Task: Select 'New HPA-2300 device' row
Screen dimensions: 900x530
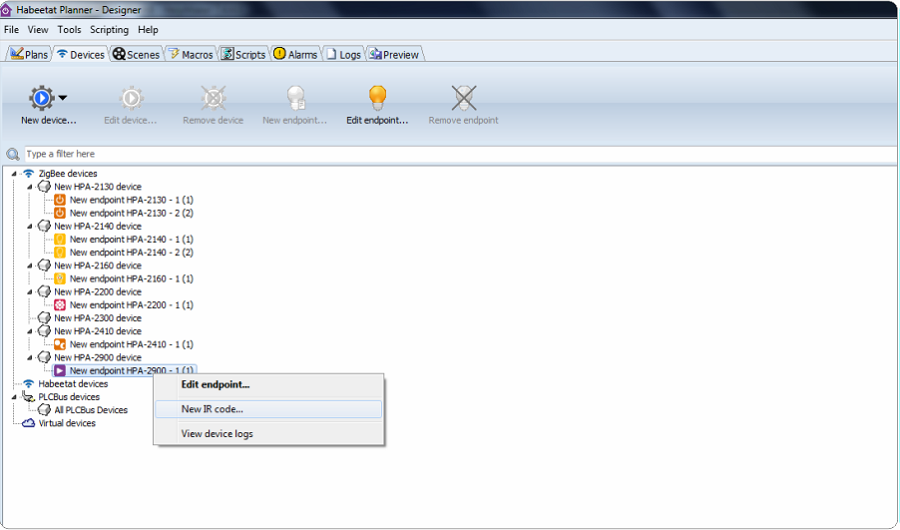Action: coord(98,318)
